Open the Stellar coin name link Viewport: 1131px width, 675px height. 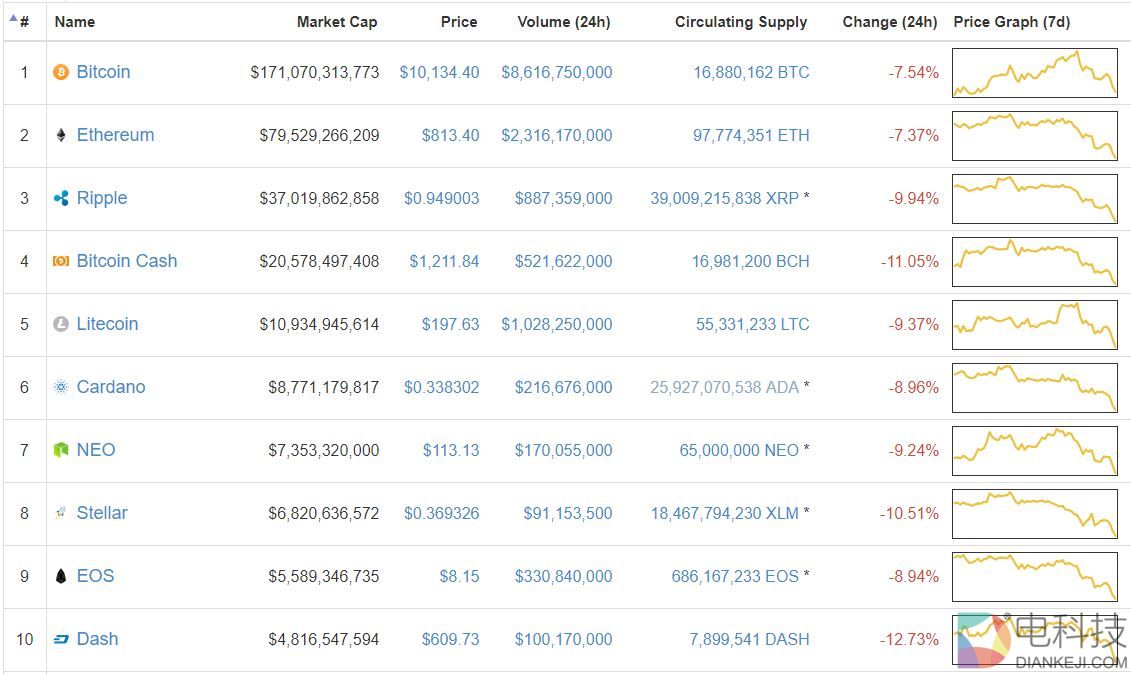[x=102, y=513]
